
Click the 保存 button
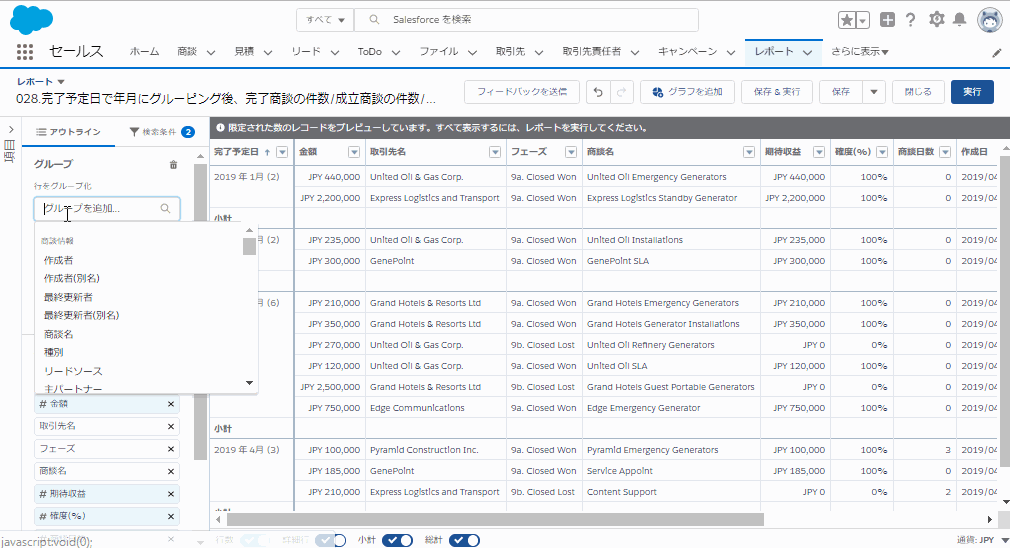click(841, 92)
